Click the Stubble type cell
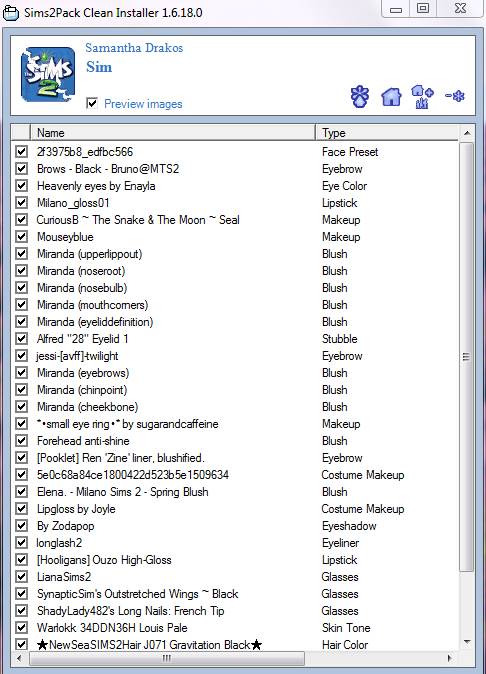Image resolution: width=486 pixels, height=674 pixels. click(339, 339)
